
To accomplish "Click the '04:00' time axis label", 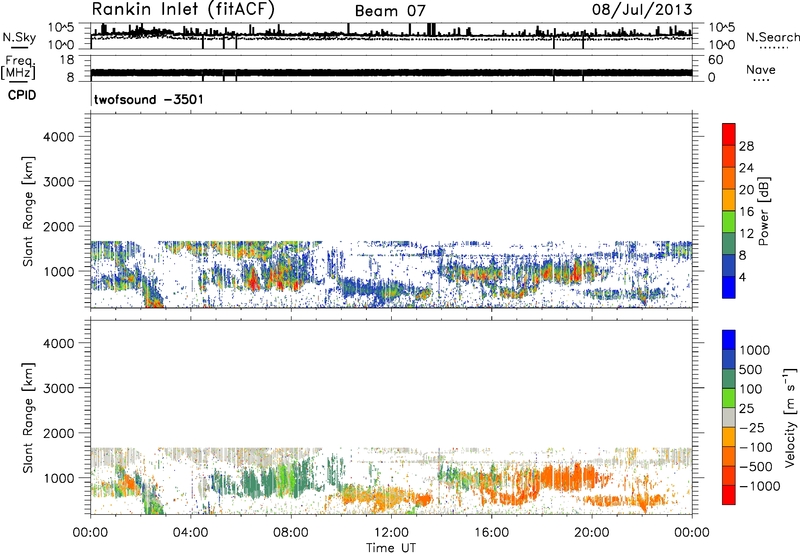I will 190,533.
